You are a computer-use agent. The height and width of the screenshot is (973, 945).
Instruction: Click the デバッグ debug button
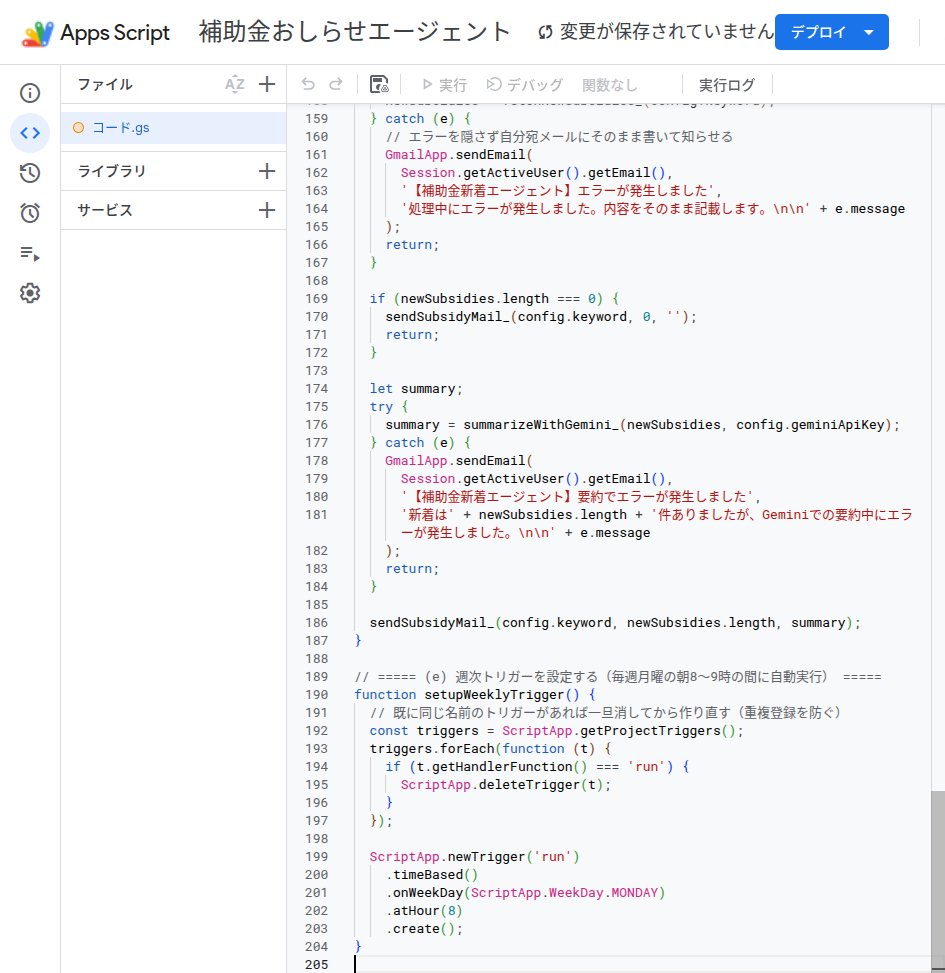tap(525, 85)
